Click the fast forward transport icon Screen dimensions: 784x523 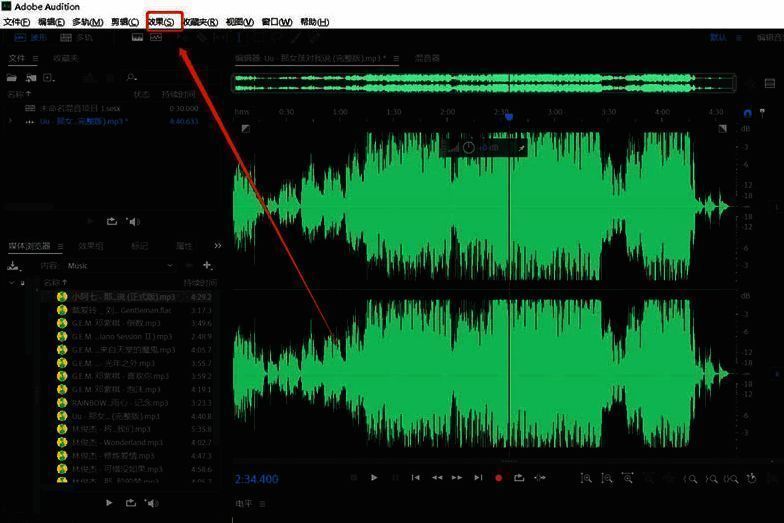click(x=457, y=478)
